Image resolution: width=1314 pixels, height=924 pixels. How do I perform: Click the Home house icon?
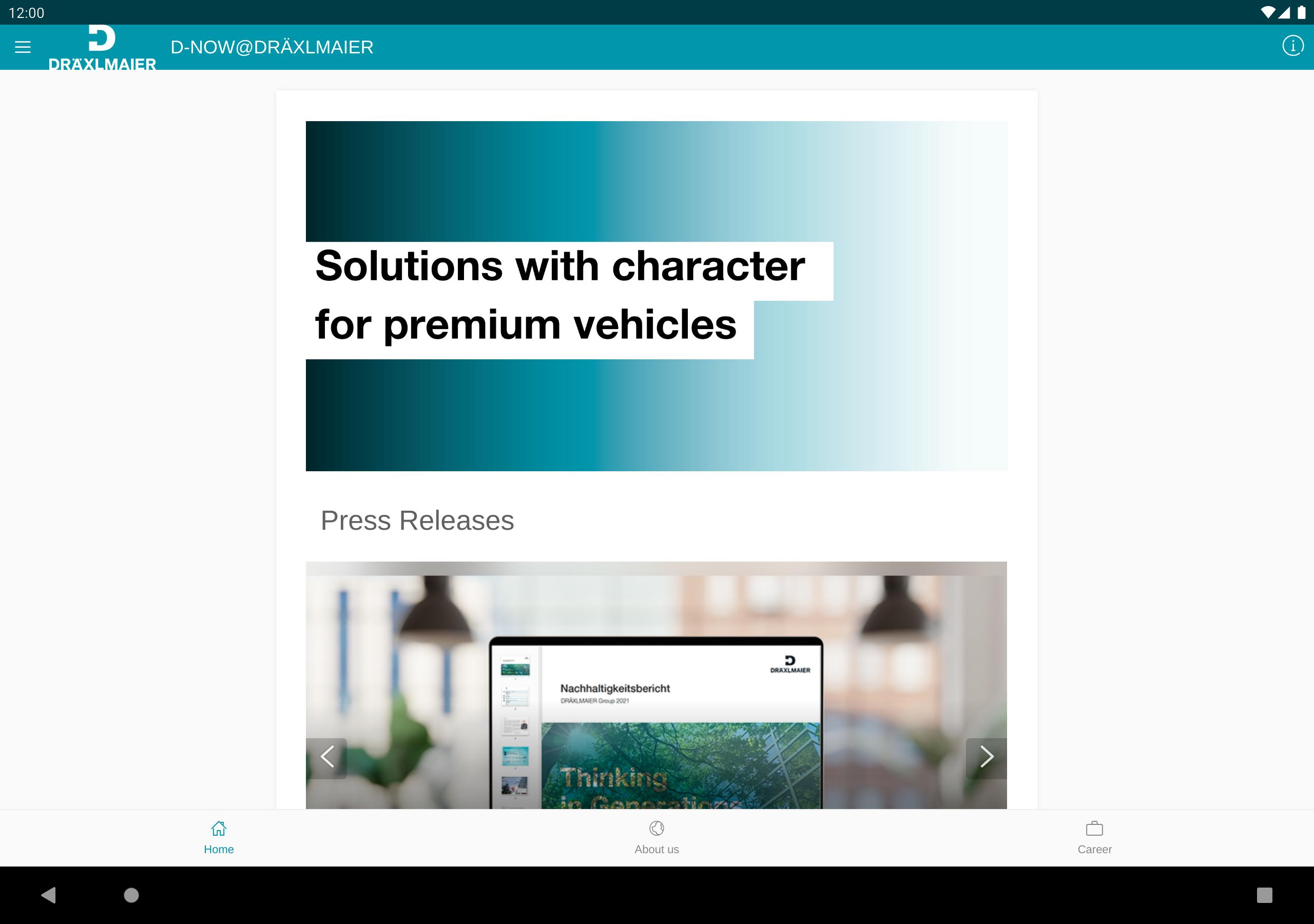pyautogui.click(x=219, y=829)
